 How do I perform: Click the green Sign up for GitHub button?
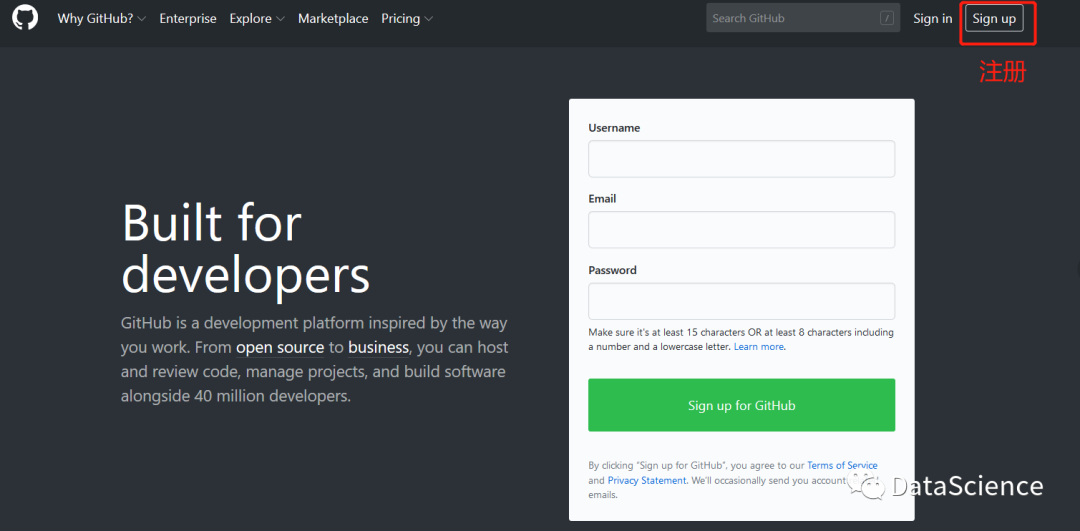pos(741,405)
